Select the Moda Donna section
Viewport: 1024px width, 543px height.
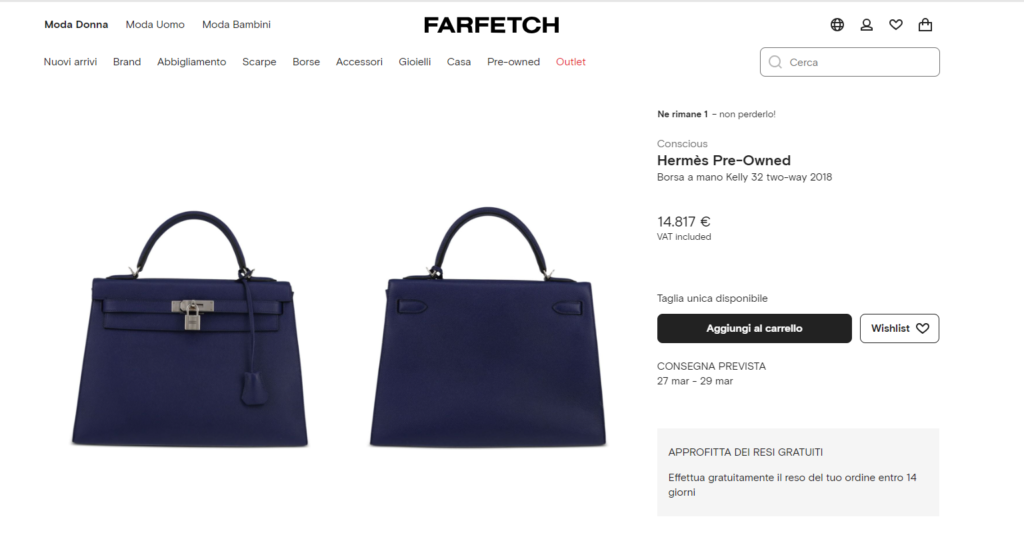pyautogui.click(x=76, y=25)
